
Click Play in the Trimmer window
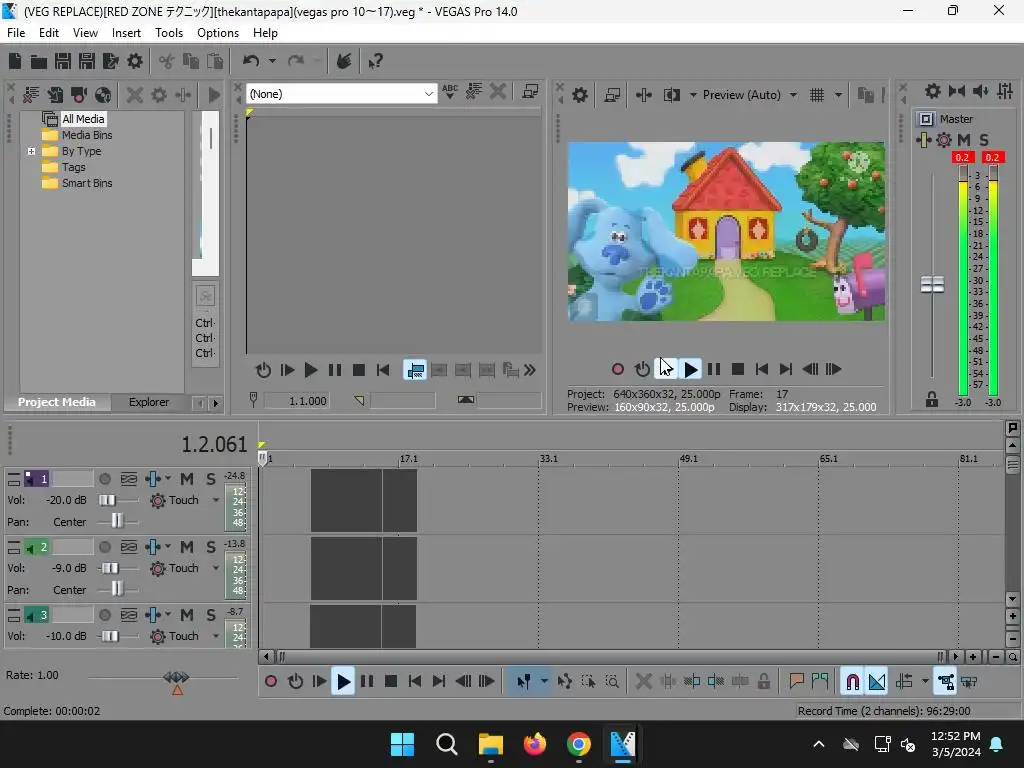[311, 370]
